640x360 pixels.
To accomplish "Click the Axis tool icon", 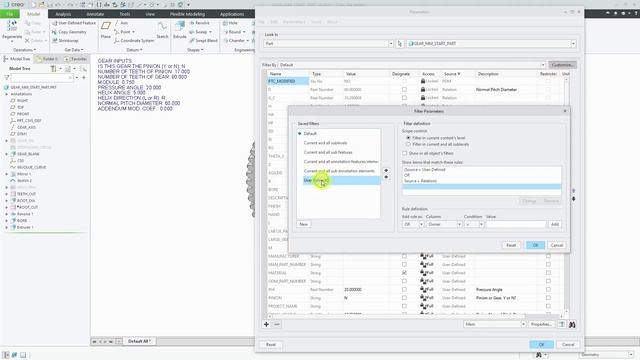I will 117,23.
